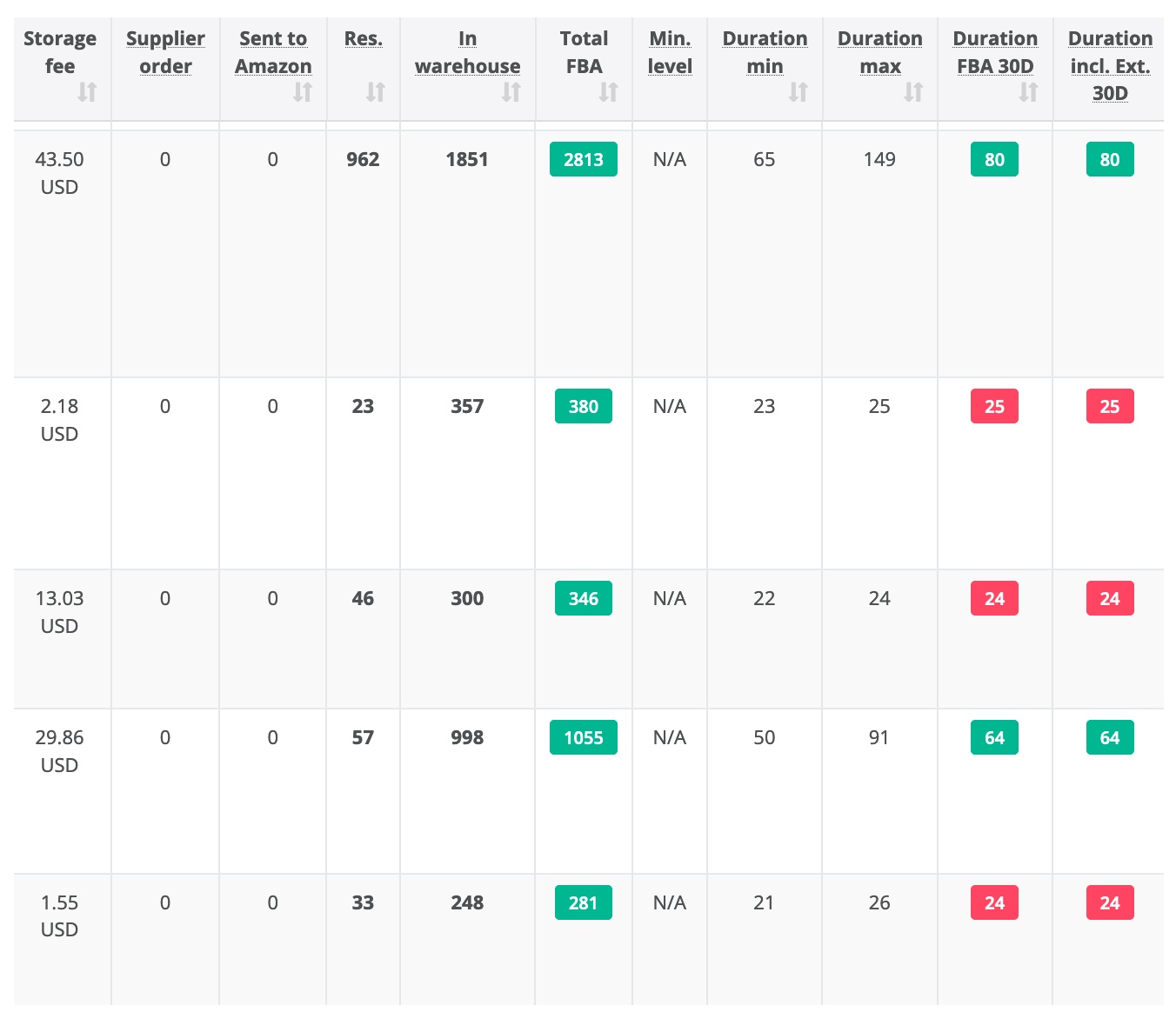This screenshot has width=1176, height=1012.
Task: Click the green 2813 Total FBA badge
Action: pos(583,159)
